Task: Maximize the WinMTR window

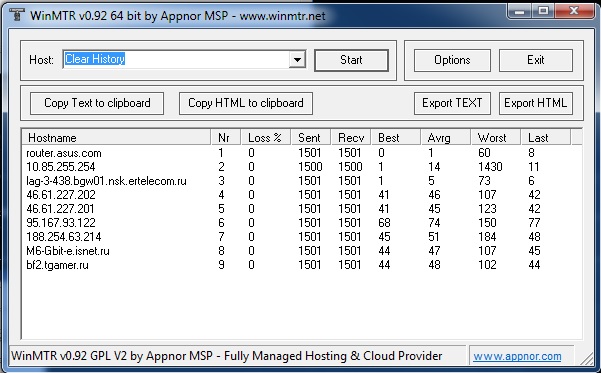Action: pos(544,11)
